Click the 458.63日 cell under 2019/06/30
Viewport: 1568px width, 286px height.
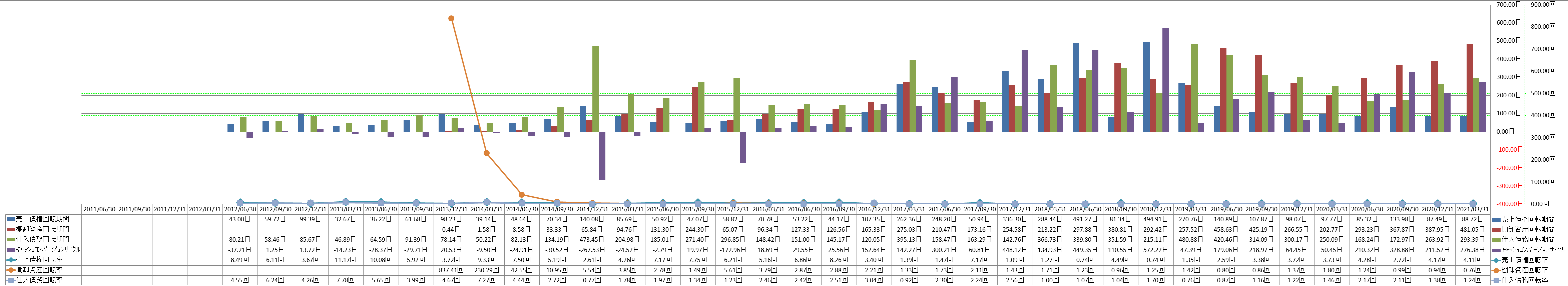(1226, 229)
